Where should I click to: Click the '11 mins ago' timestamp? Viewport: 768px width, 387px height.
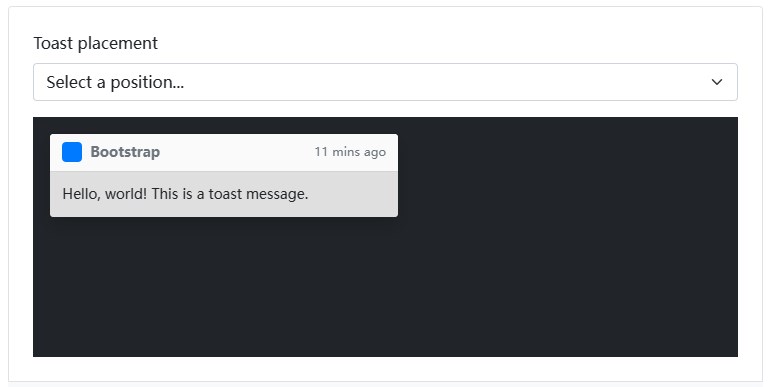(x=350, y=152)
